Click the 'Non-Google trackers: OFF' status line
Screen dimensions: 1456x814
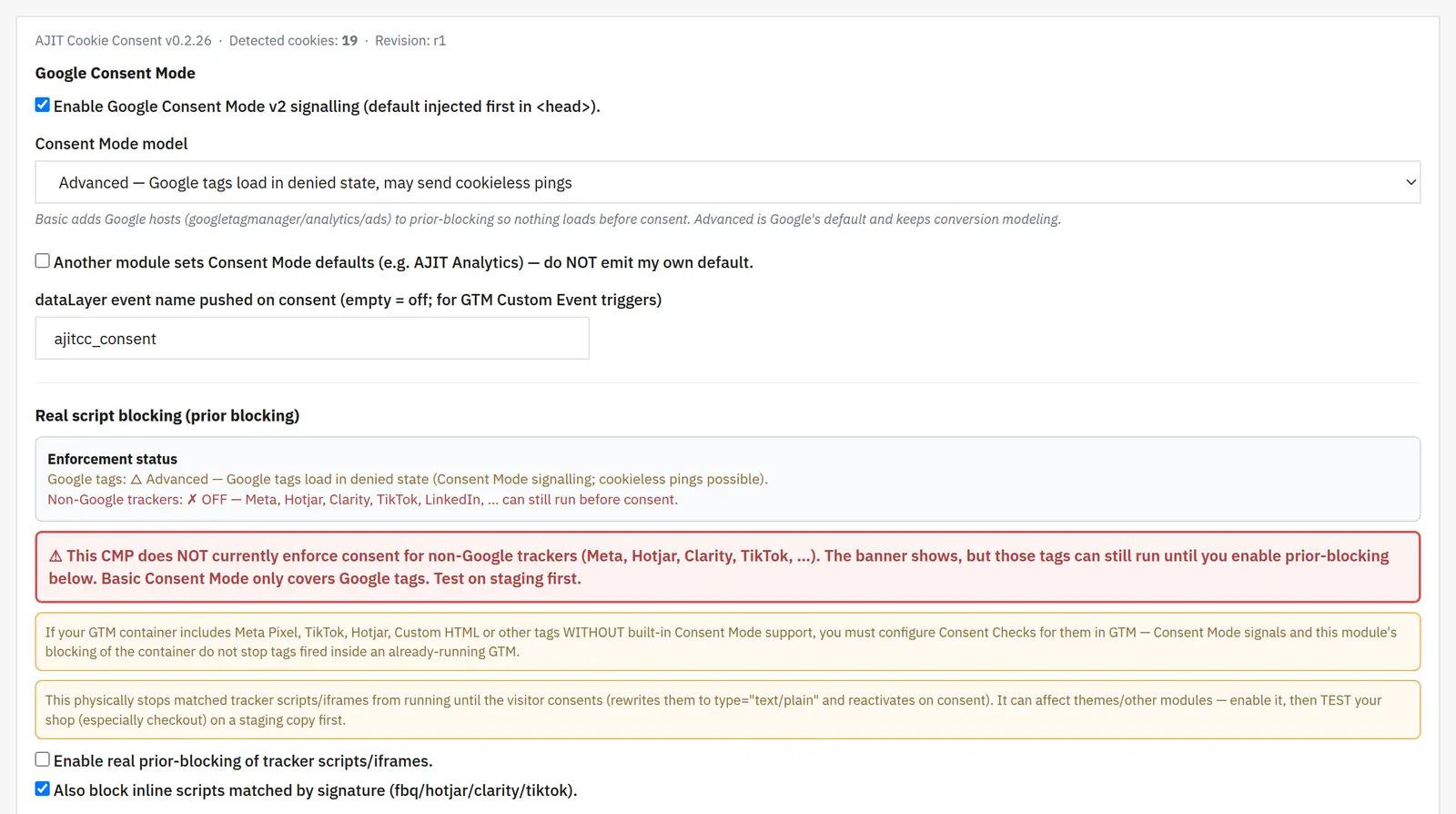pos(362,499)
